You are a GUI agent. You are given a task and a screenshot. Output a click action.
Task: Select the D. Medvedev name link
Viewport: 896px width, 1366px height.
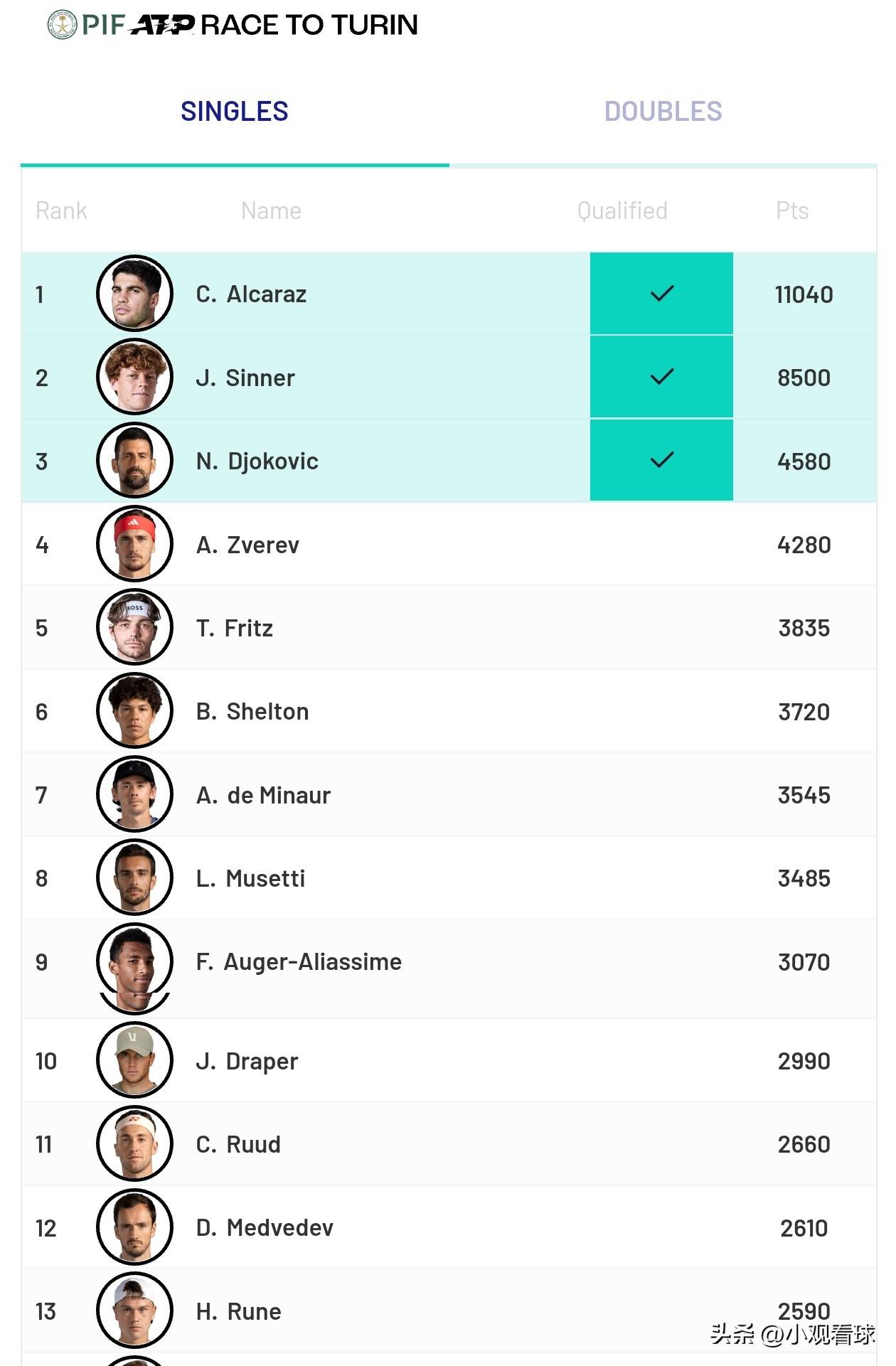click(x=265, y=1228)
